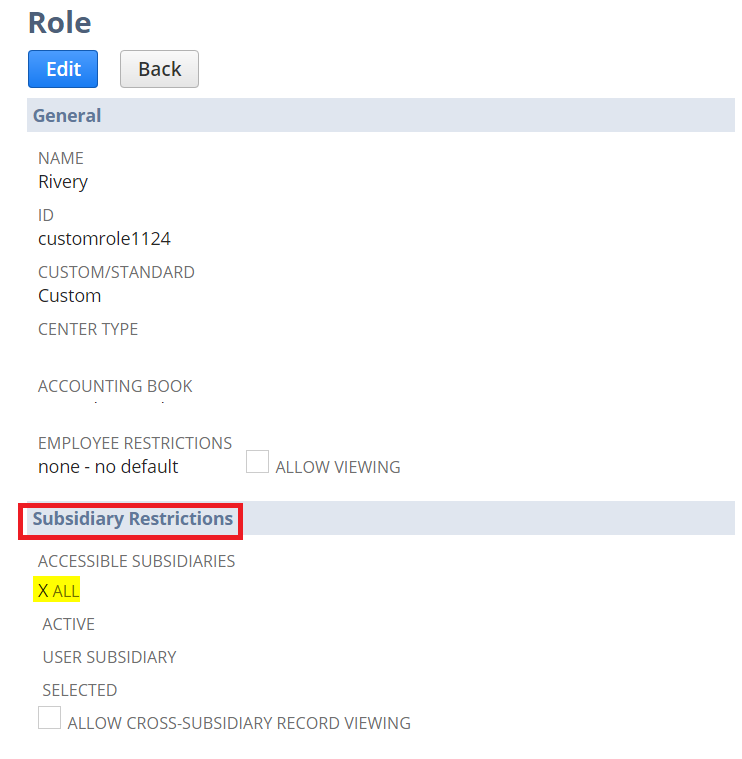The image size is (742, 759).
Task: Click the NAME field label
Action: tap(61, 158)
